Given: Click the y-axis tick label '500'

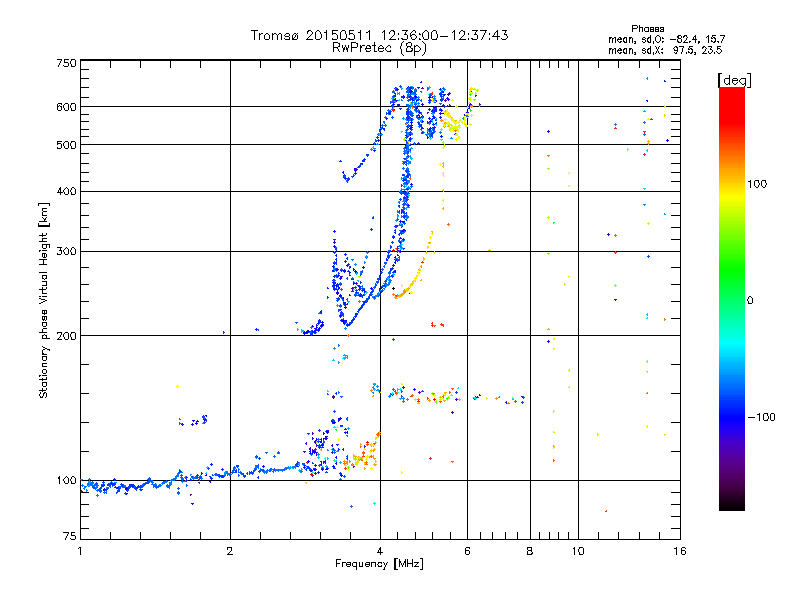Looking at the screenshot, I should click(66, 145).
